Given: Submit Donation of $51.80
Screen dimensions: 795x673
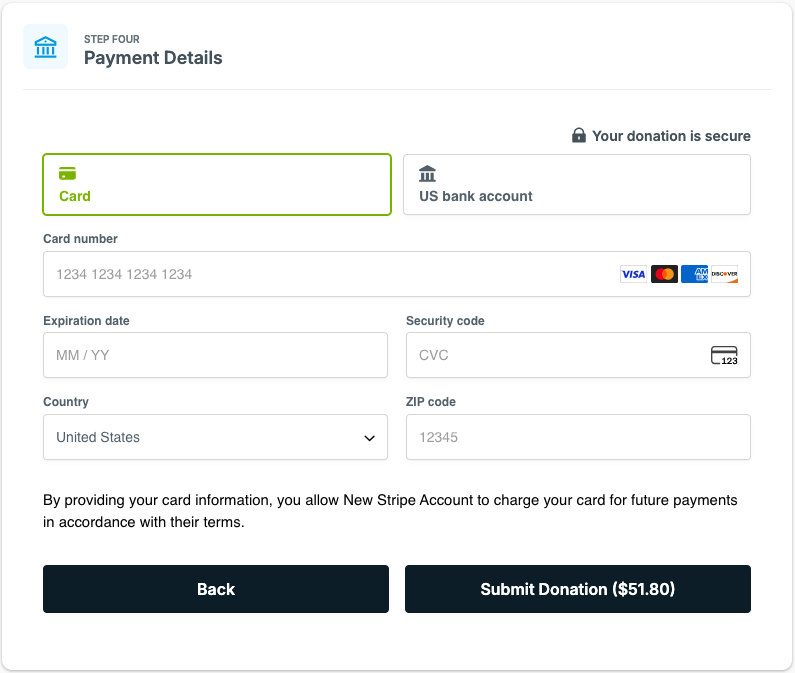Looking at the screenshot, I should tap(578, 589).
